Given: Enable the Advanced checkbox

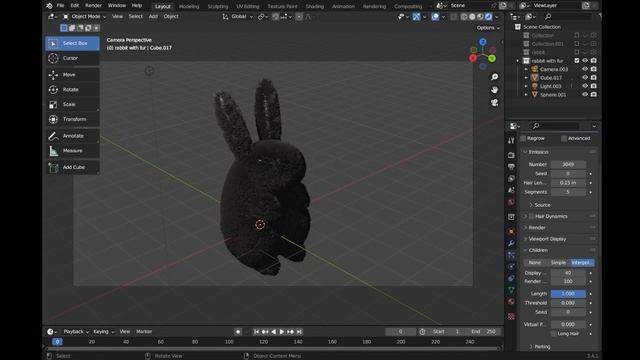Looking at the screenshot, I should coord(564,138).
